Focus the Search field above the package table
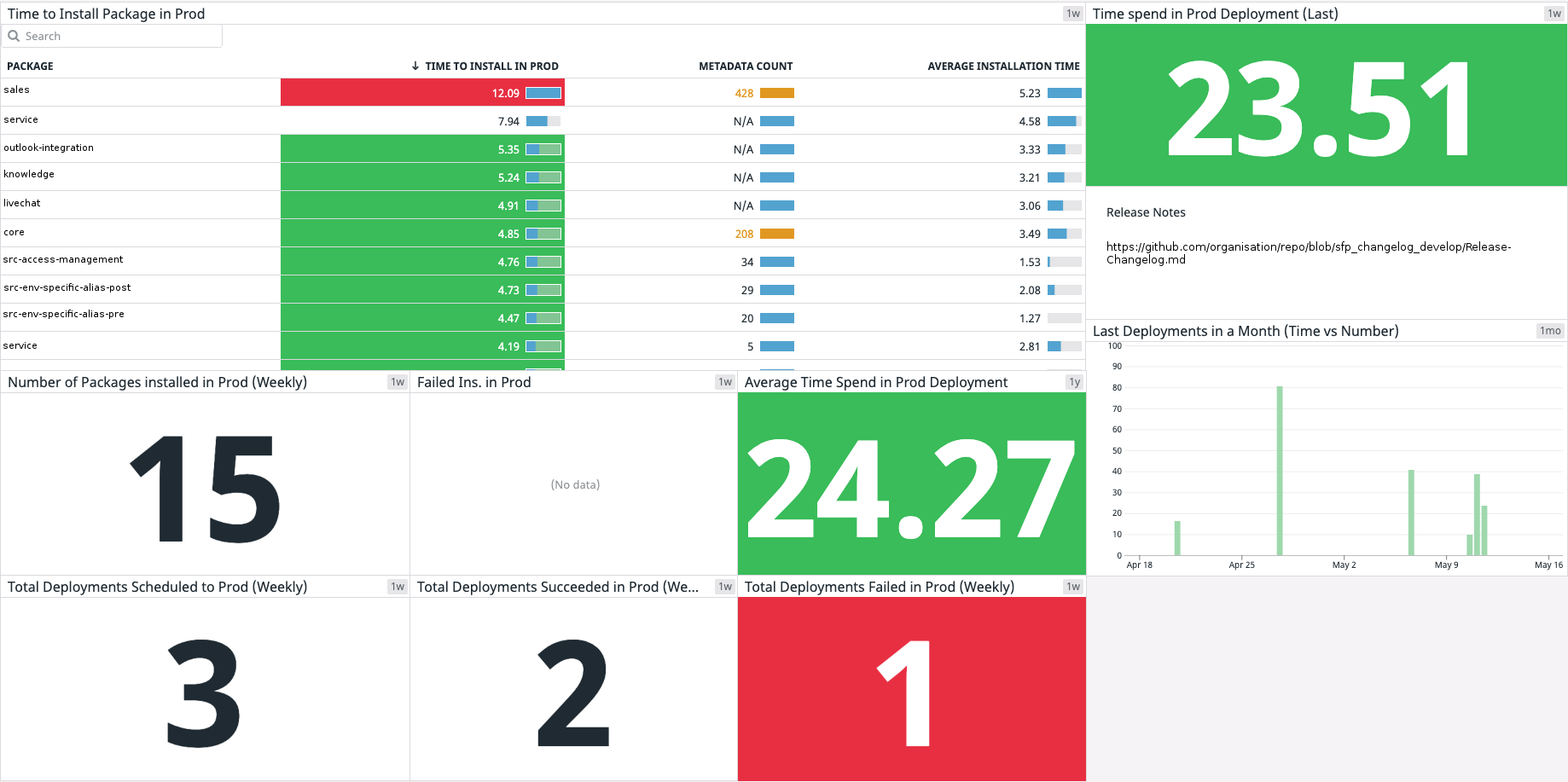1568x782 pixels. pos(119,36)
